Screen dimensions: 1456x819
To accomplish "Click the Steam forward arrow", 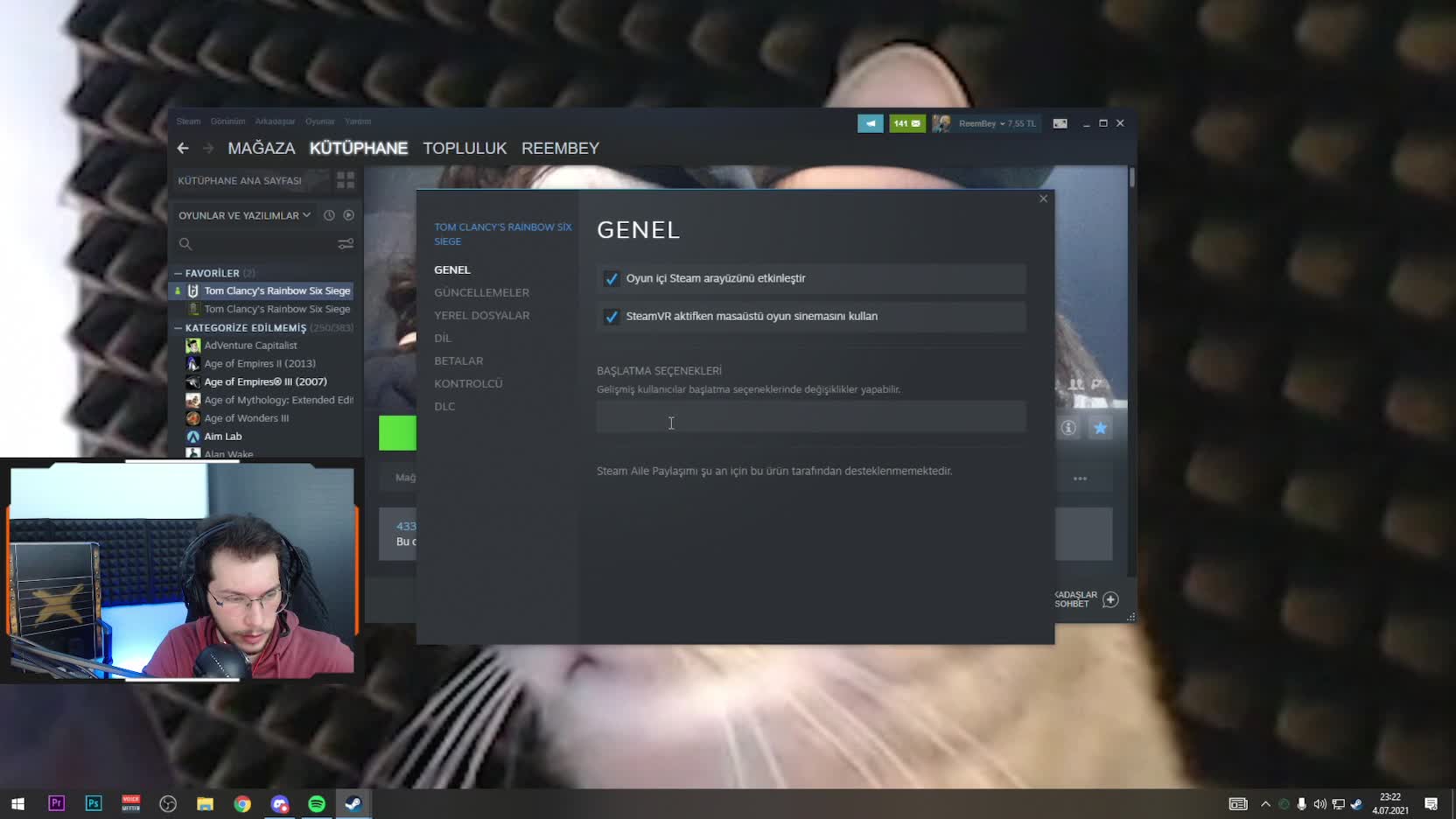I will (208, 148).
